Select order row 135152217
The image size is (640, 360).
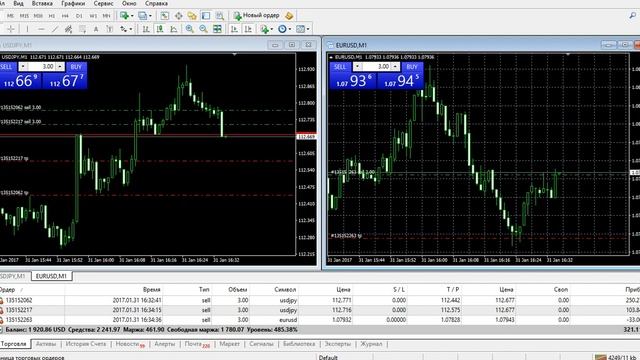click(320, 310)
